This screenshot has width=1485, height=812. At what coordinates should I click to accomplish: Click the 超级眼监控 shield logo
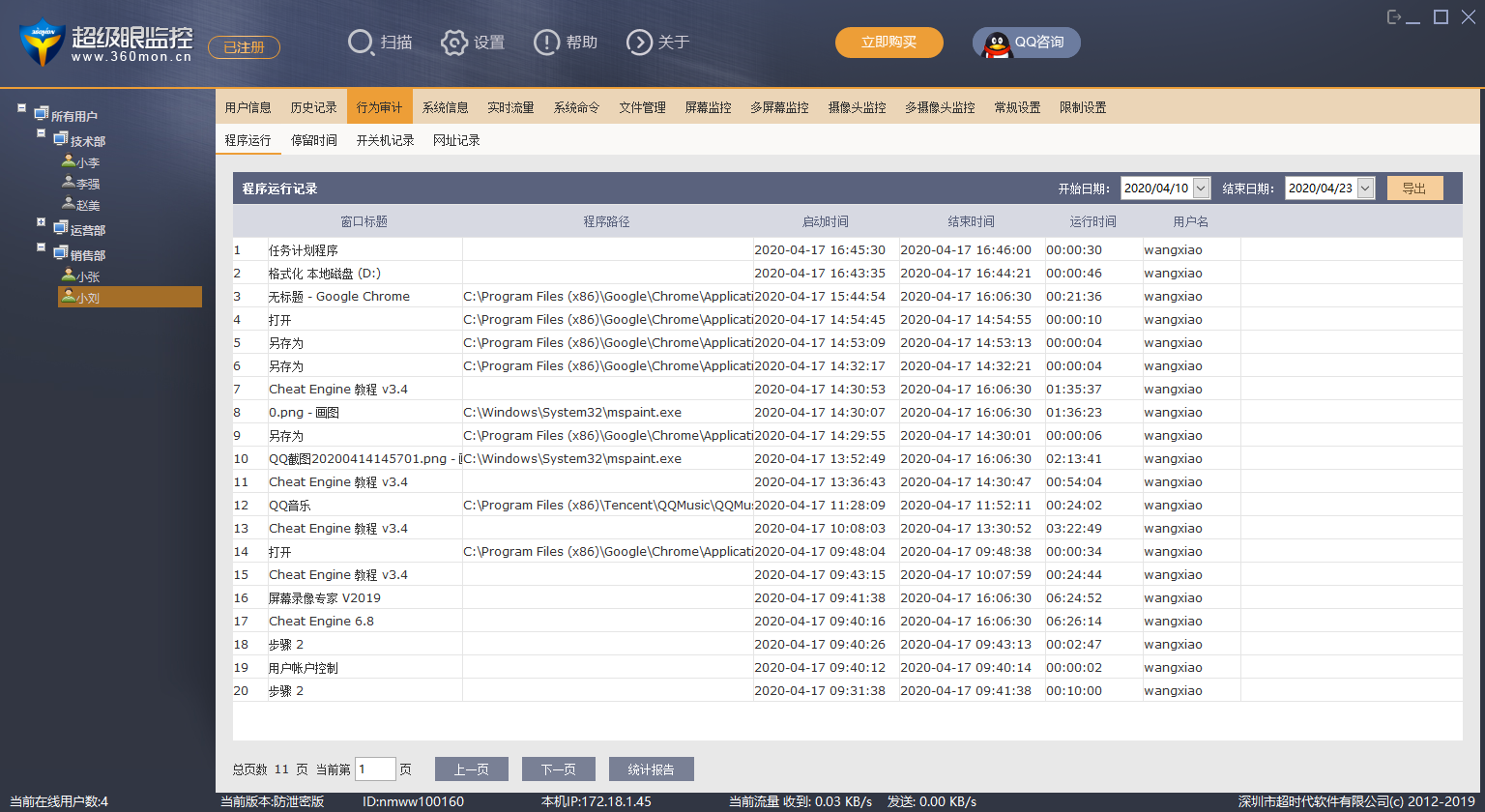42,43
